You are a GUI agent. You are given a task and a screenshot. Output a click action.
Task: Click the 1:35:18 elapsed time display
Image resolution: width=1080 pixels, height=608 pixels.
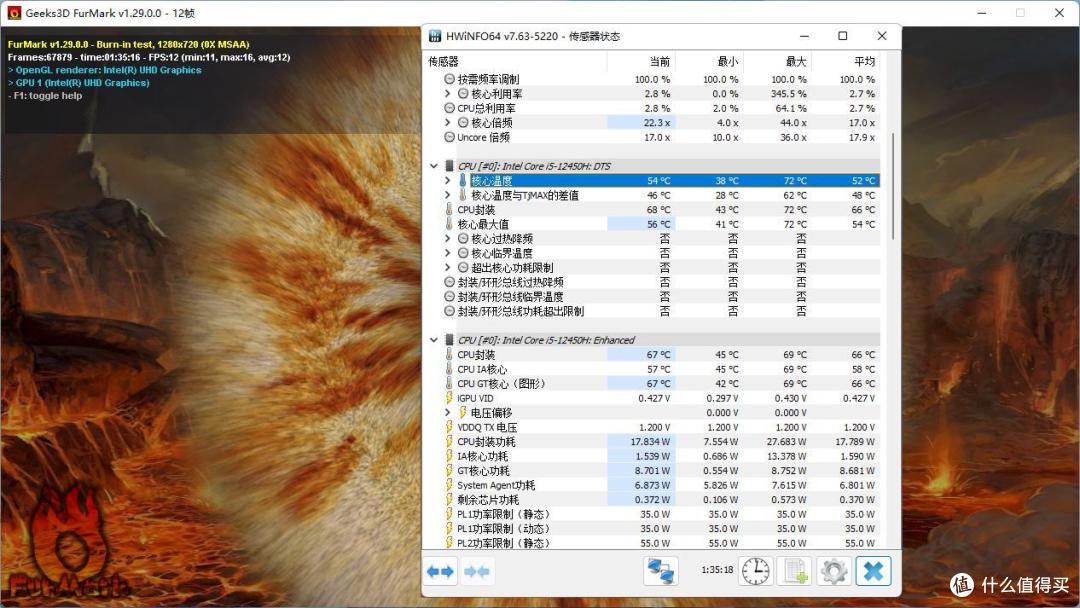click(x=716, y=570)
